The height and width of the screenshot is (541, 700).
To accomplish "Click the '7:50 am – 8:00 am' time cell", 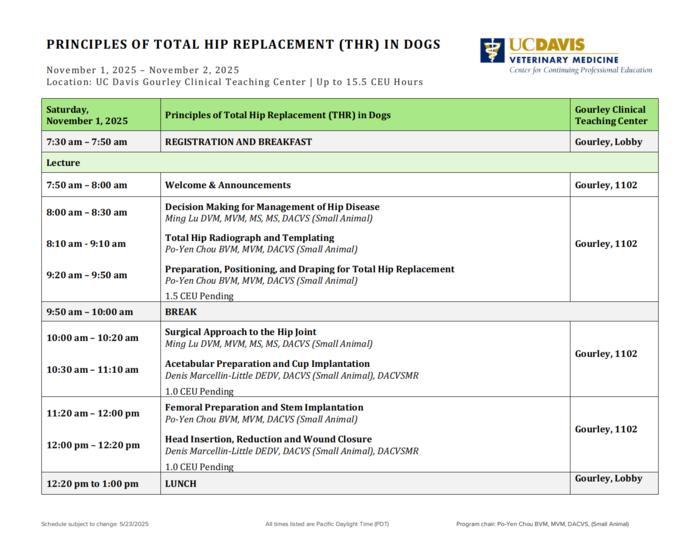I will tap(101, 185).
